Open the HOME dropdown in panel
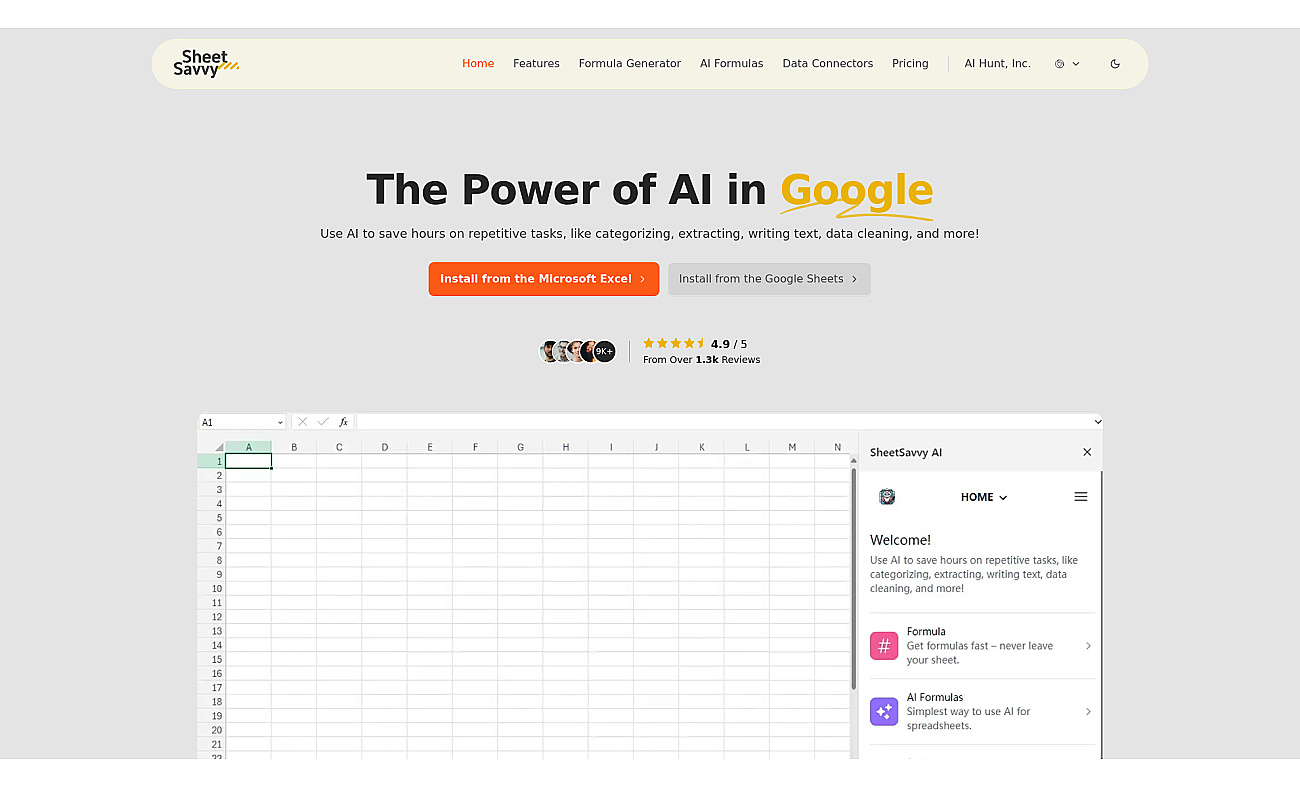Screen dimensions: 1300x788 click(x=984, y=497)
